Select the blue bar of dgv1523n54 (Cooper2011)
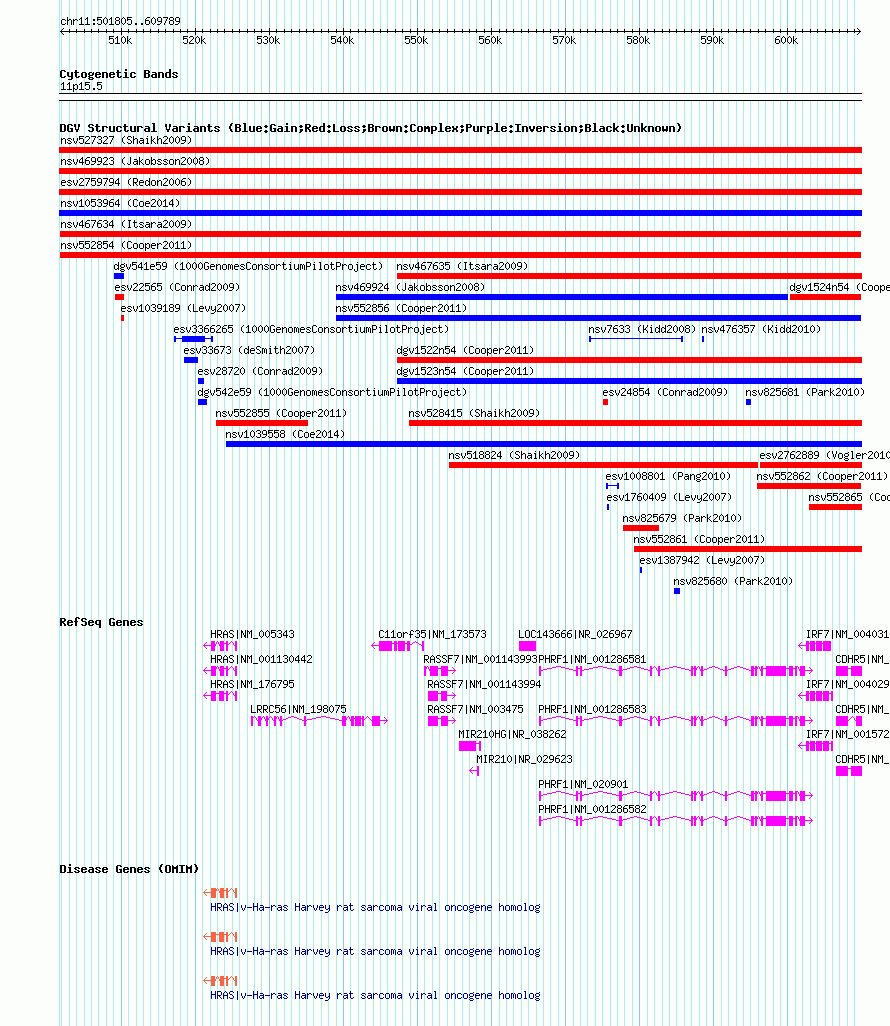 coord(629,380)
